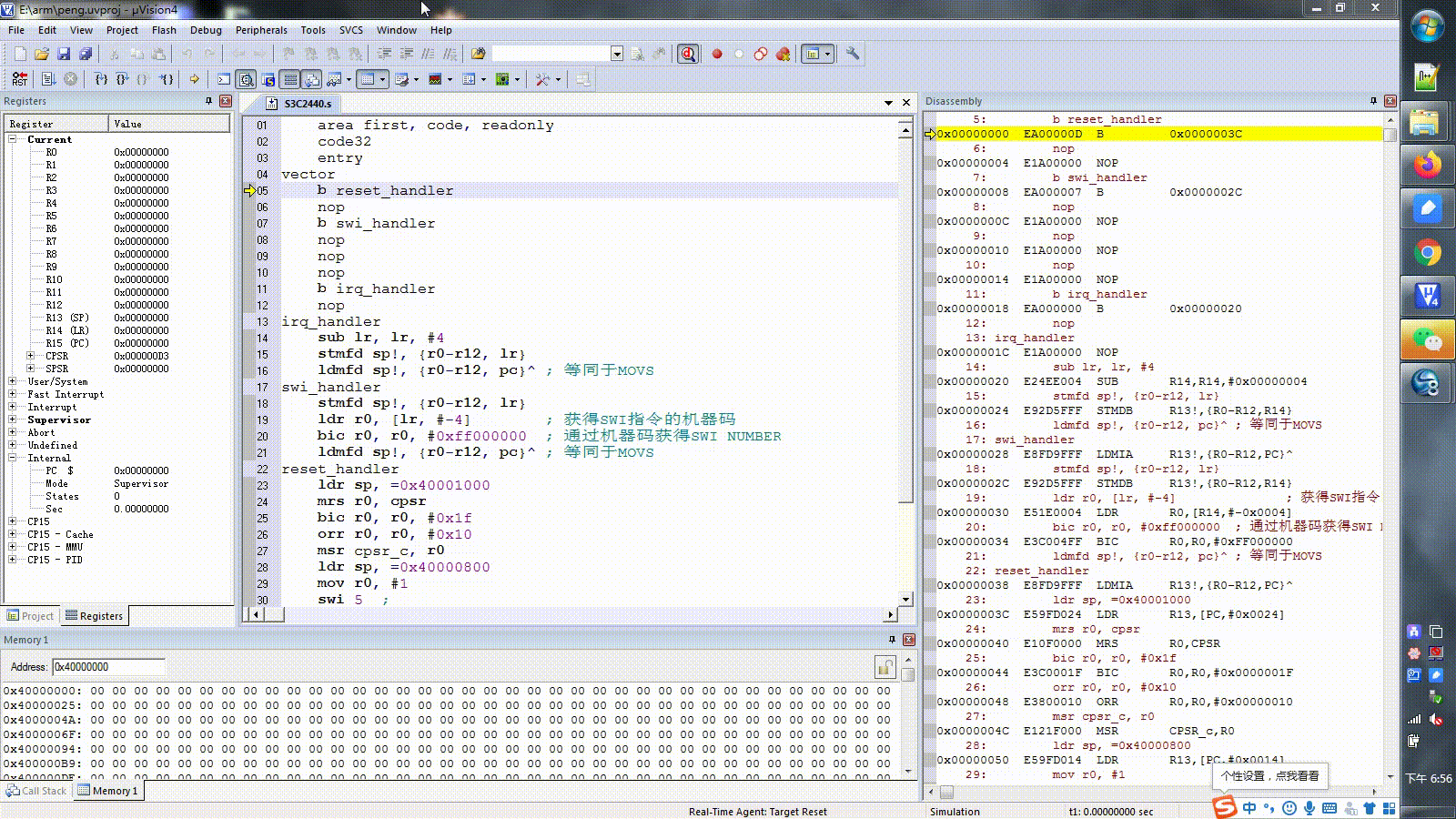Expand the Fast Interrupt register group

[x=12, y=394]
